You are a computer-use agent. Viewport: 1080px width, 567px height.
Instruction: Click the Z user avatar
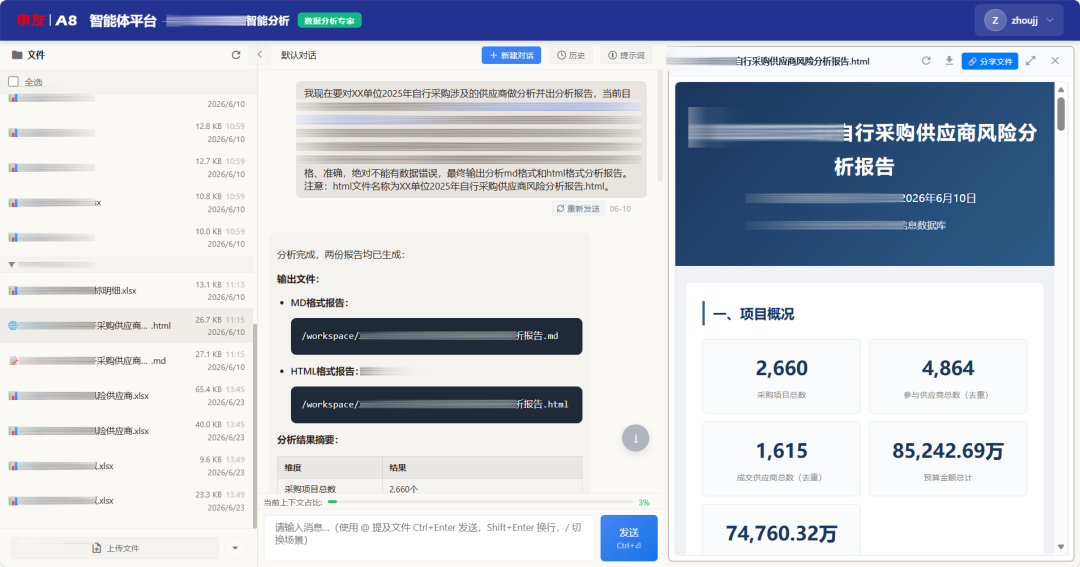(x=995, y=21)
